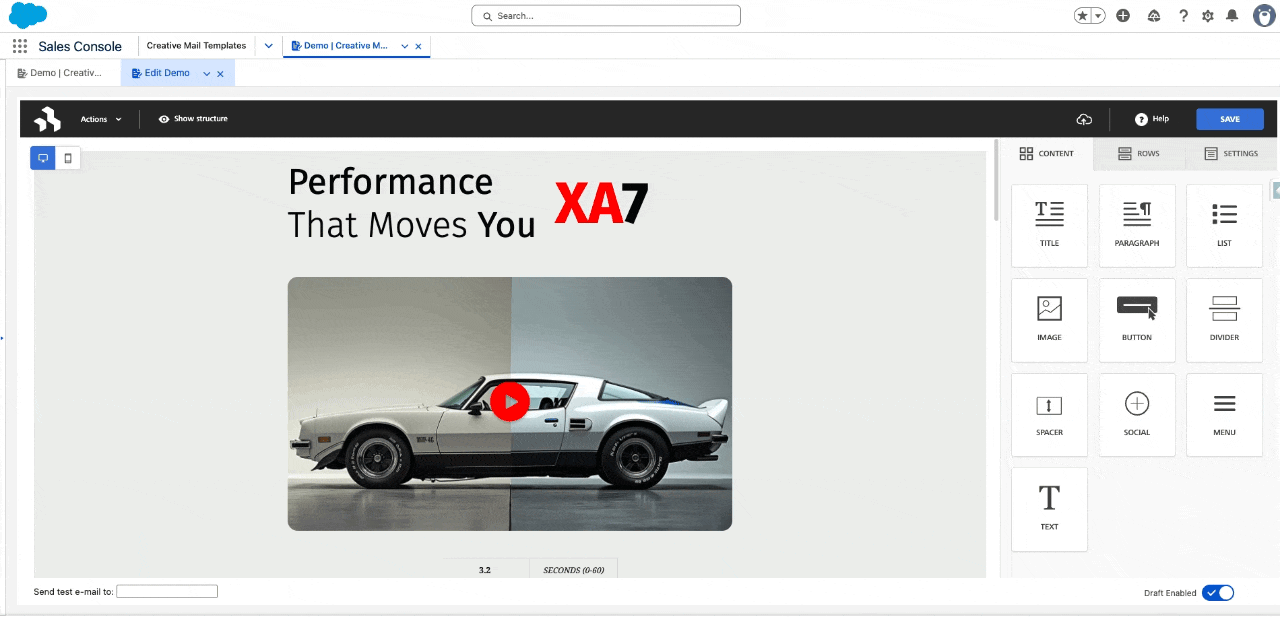
Task: Toggle the Draft Enabled switch
Action: [1218, 593]
